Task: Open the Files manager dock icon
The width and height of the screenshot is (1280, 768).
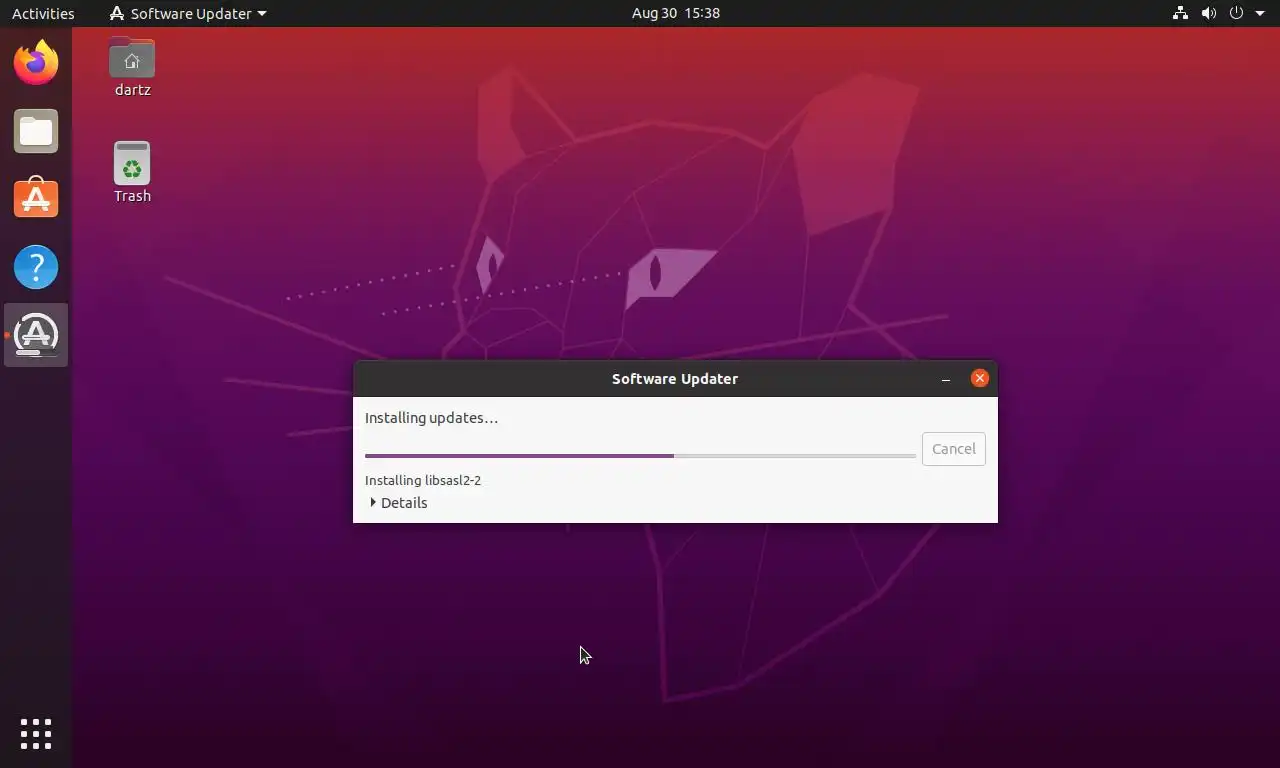Action: [x=36, y=131]
